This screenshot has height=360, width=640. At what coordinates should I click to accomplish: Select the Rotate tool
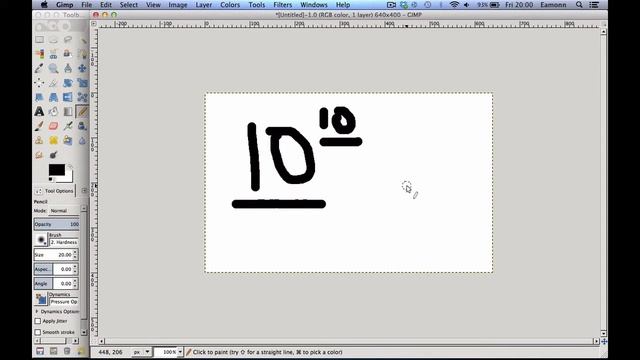[68, 83]
